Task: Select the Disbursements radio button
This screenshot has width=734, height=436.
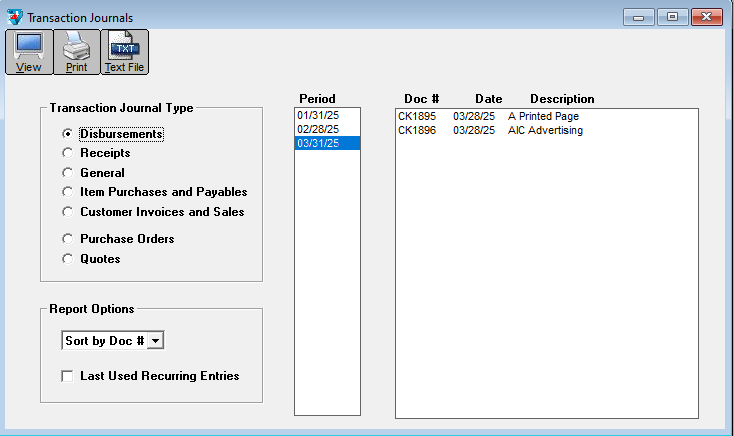Action: click(x=68, y=134)
